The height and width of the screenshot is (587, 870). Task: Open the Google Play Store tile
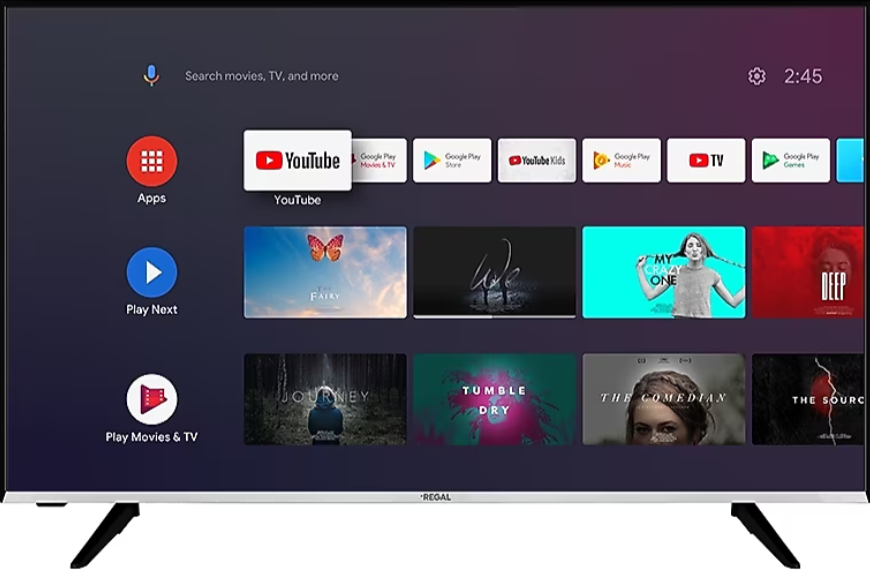pos(452,160)
